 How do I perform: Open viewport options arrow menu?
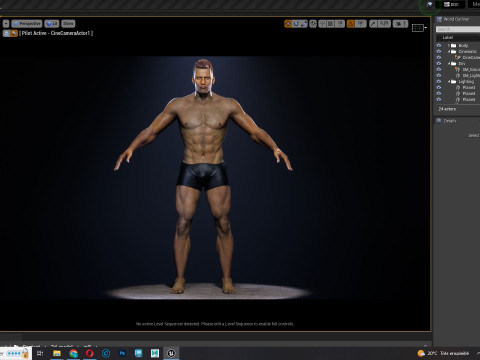[x=6, y=24]
